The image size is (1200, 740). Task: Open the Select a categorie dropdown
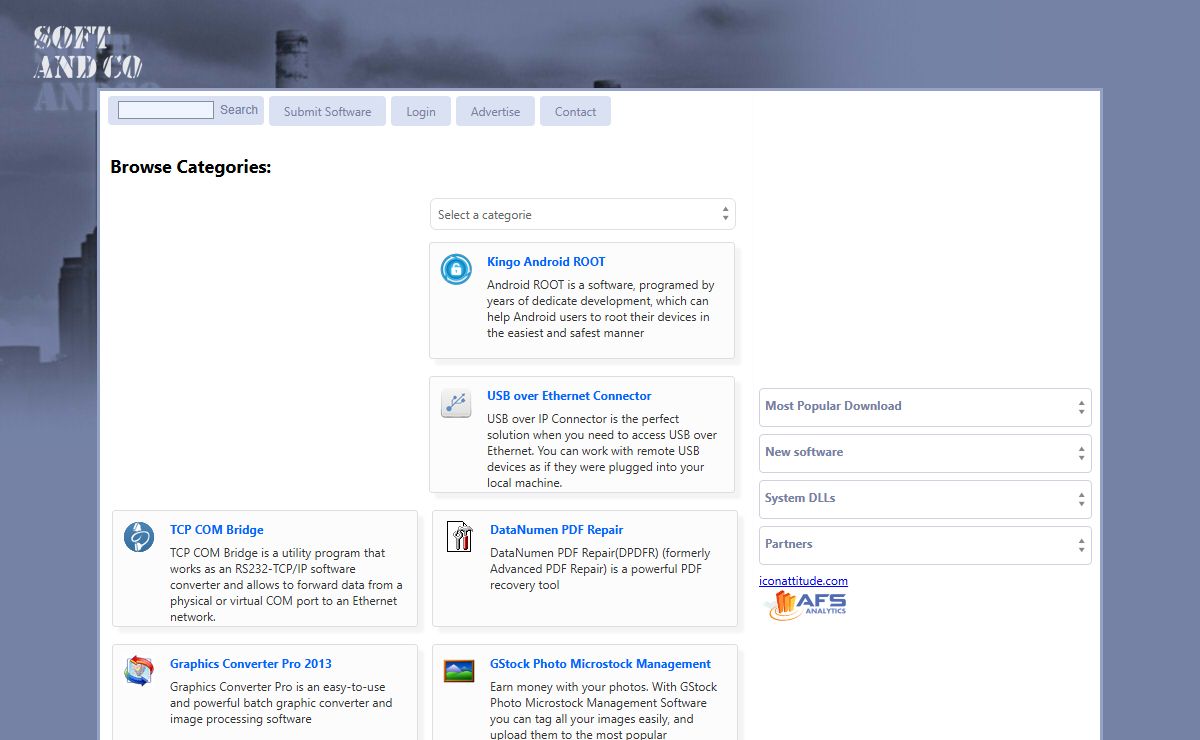click(583, 214)
